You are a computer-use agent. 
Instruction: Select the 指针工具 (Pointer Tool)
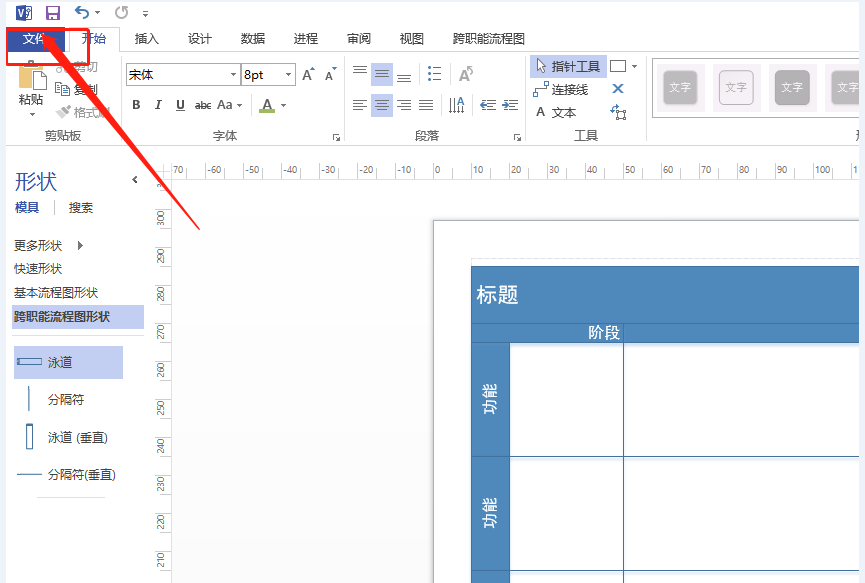pyautogui.click(x=568, y=66)
